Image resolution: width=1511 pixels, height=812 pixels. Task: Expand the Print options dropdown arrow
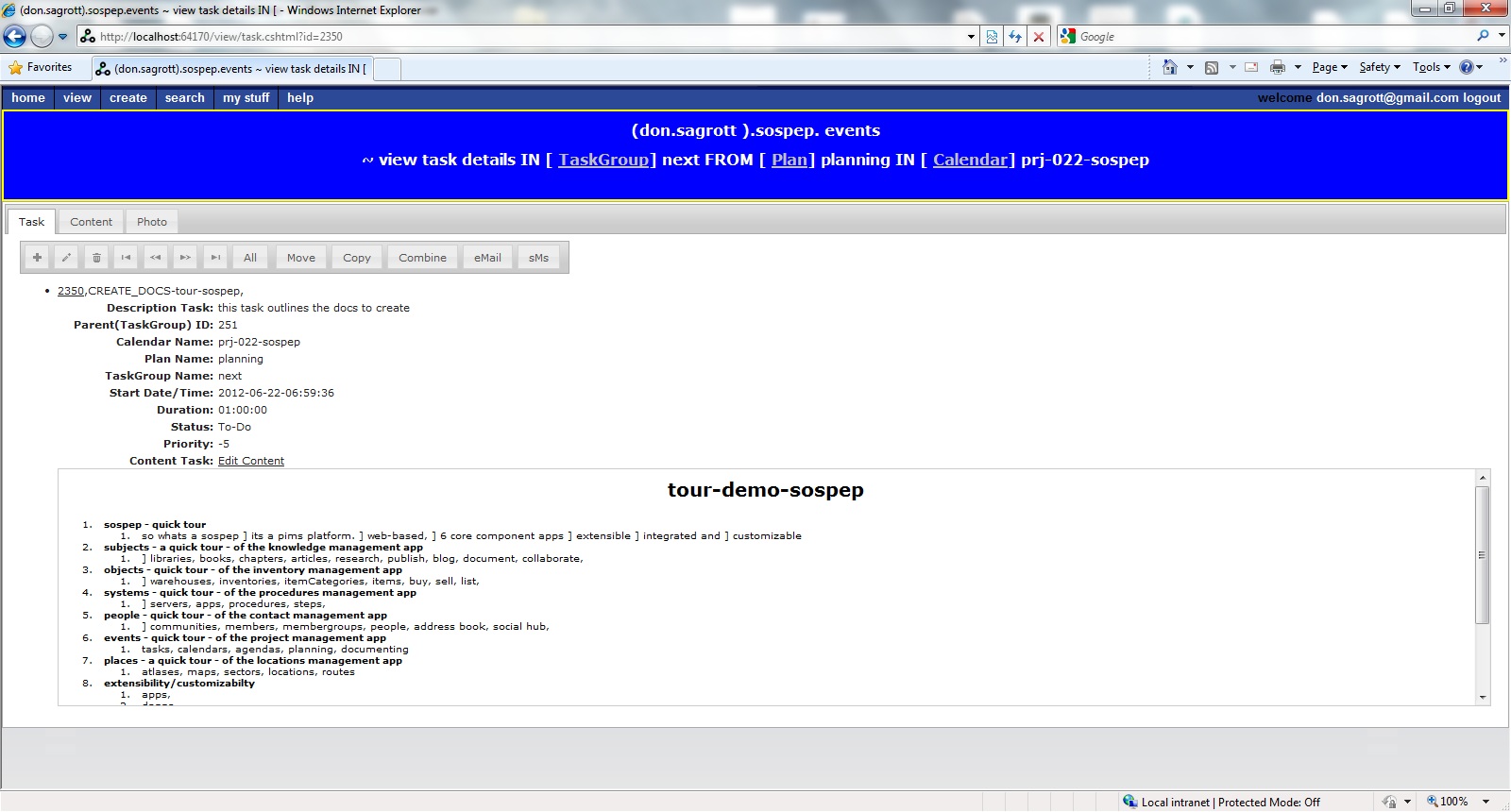tap(1298, 67)
